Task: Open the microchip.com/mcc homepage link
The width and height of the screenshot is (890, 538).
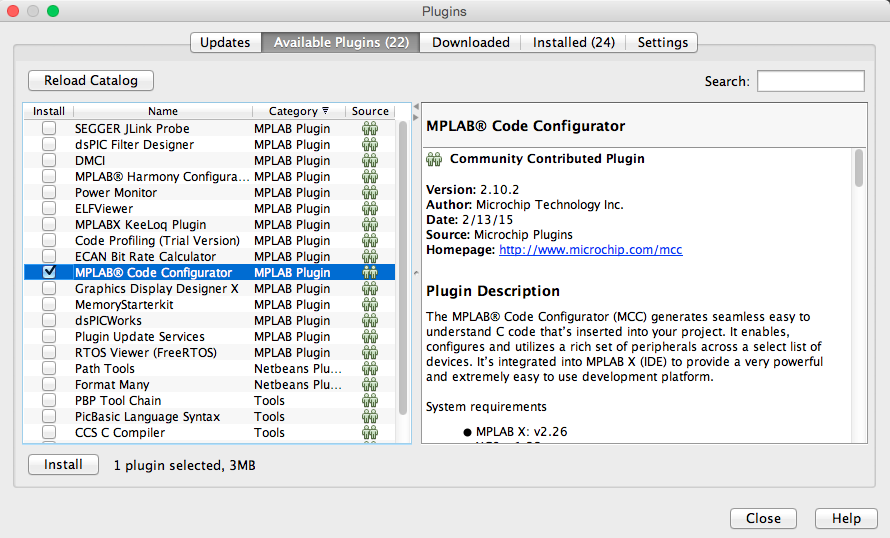Action: click(x=590, y=250)
